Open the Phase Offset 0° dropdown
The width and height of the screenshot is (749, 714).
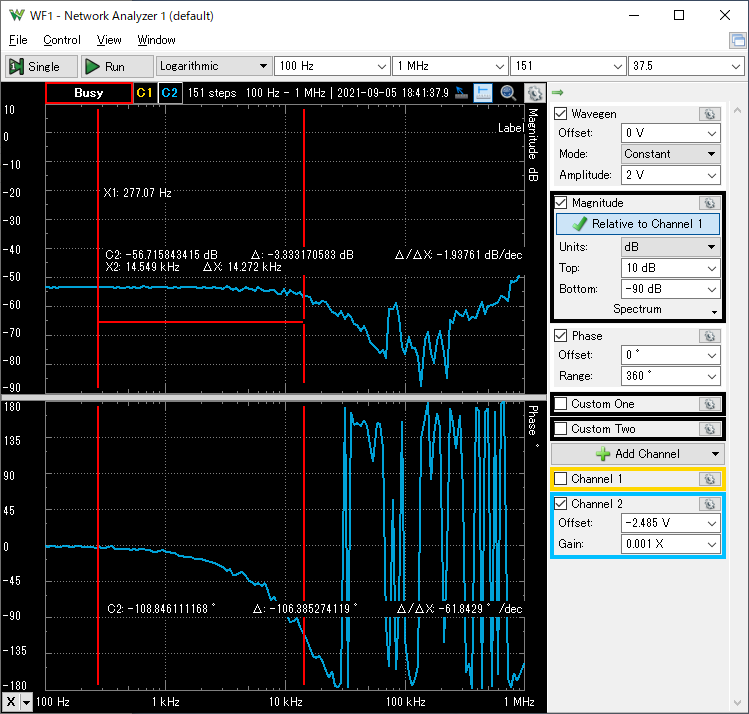(671, 355)
